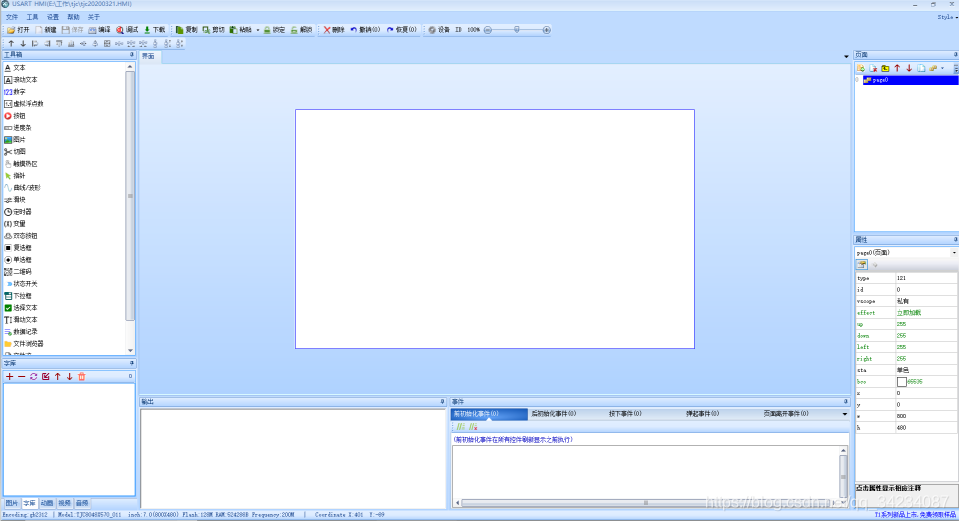Viewport: 959px width, 521px height.
Task: Select the 复选框 (Checkbox) component
Action: [x=18, y=248]
